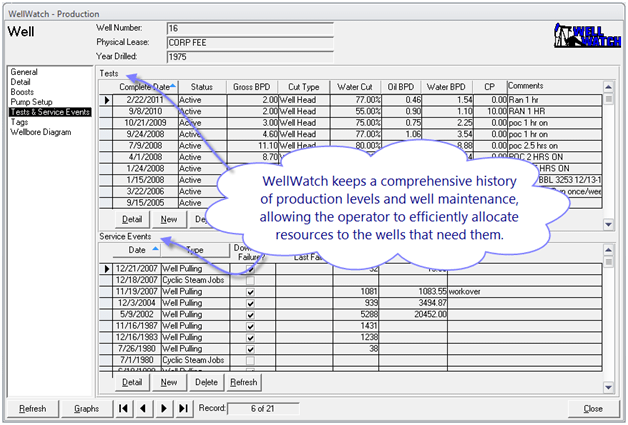This screenshot has height=425, width=628.
Task: Select the 10/21/2009 test date cell
Action: [x=145, y=123]
